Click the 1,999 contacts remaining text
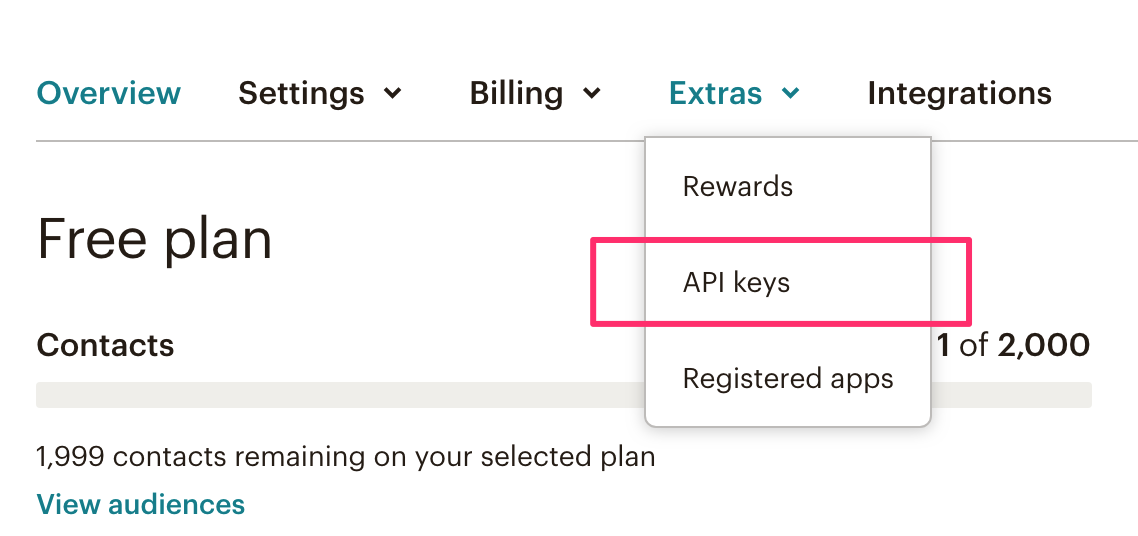The height and width of the screenshot is (536, 1138). [345, 457]
